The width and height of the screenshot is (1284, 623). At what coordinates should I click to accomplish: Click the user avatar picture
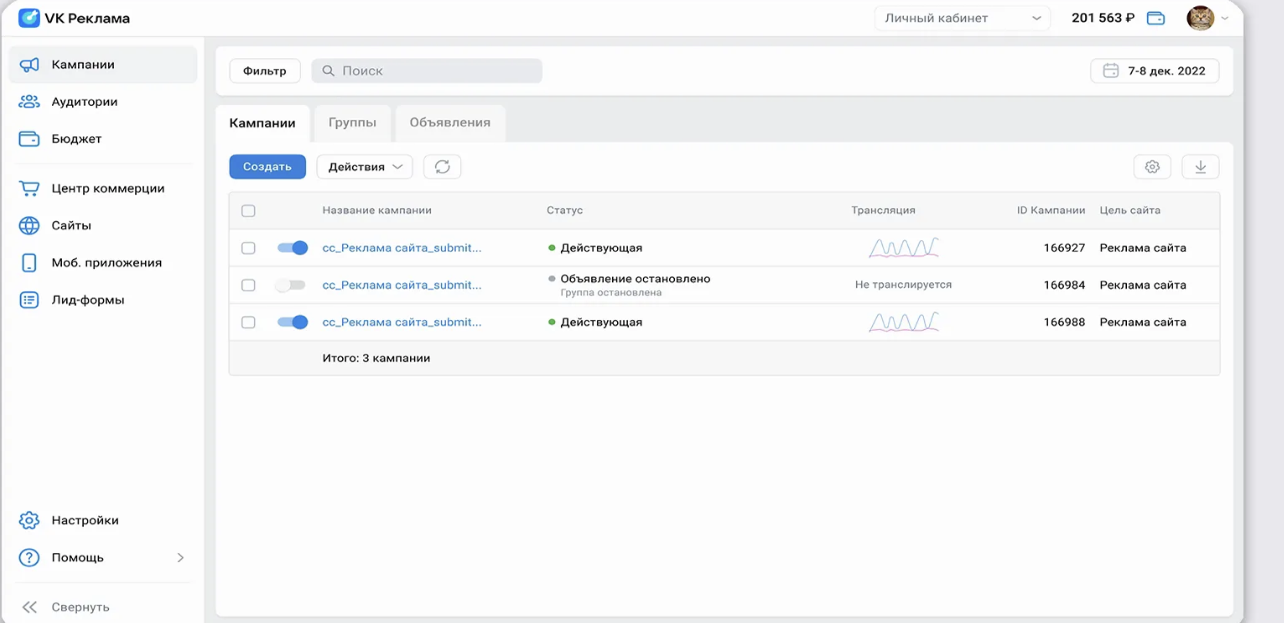tap(1200, 18)
